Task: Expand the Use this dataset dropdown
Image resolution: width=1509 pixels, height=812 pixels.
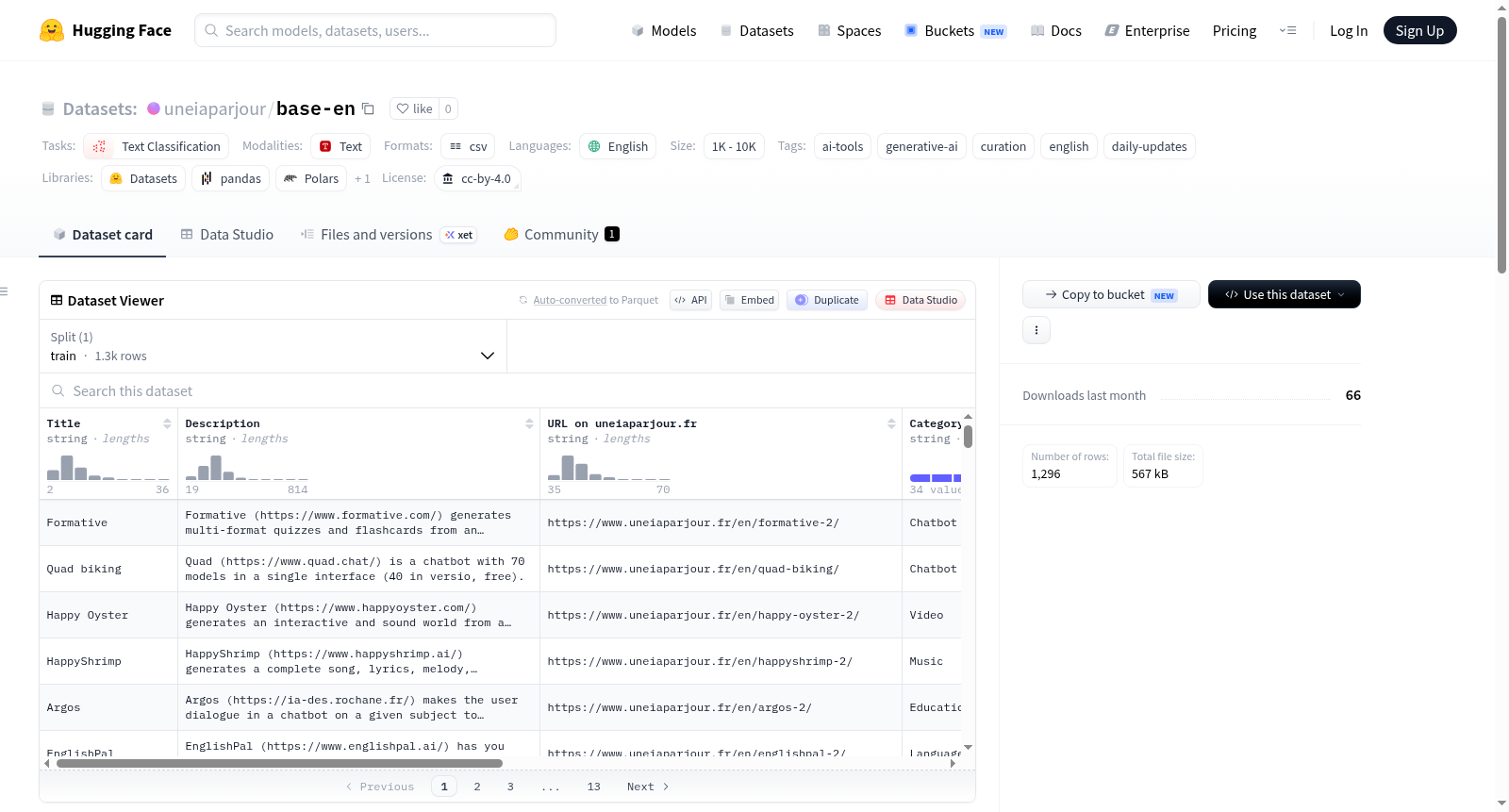Action: [x=1285, y=294]
